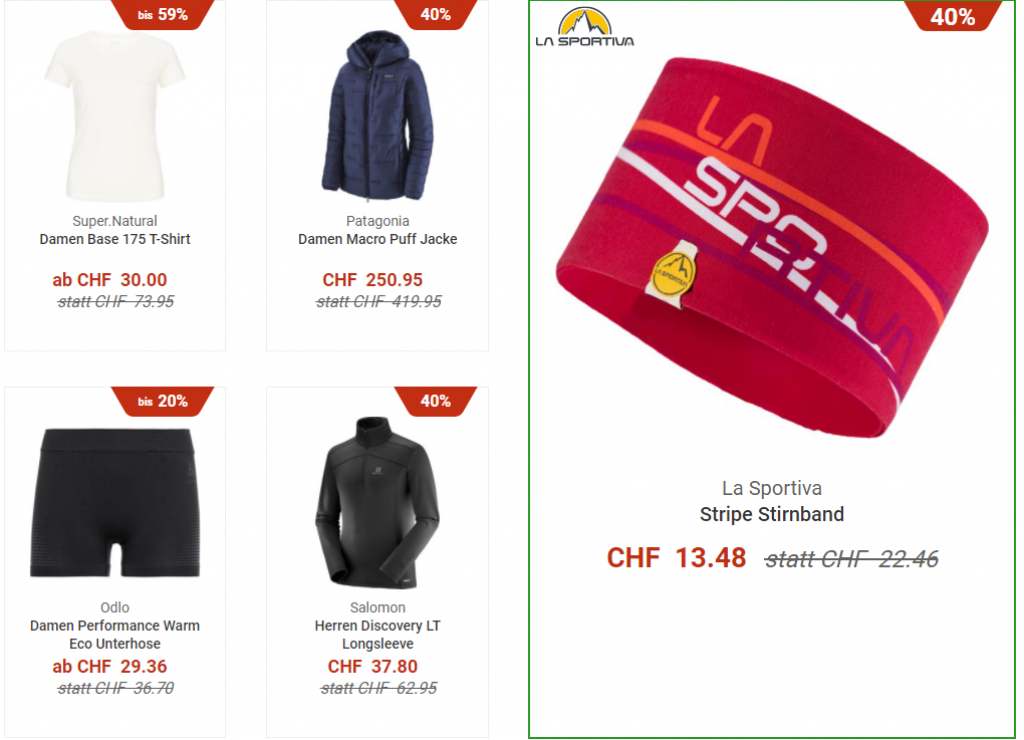Open the black Odlo Unterhose image
The width and height of the screenshot is (1024, 740).
click(x=115, y=503)
